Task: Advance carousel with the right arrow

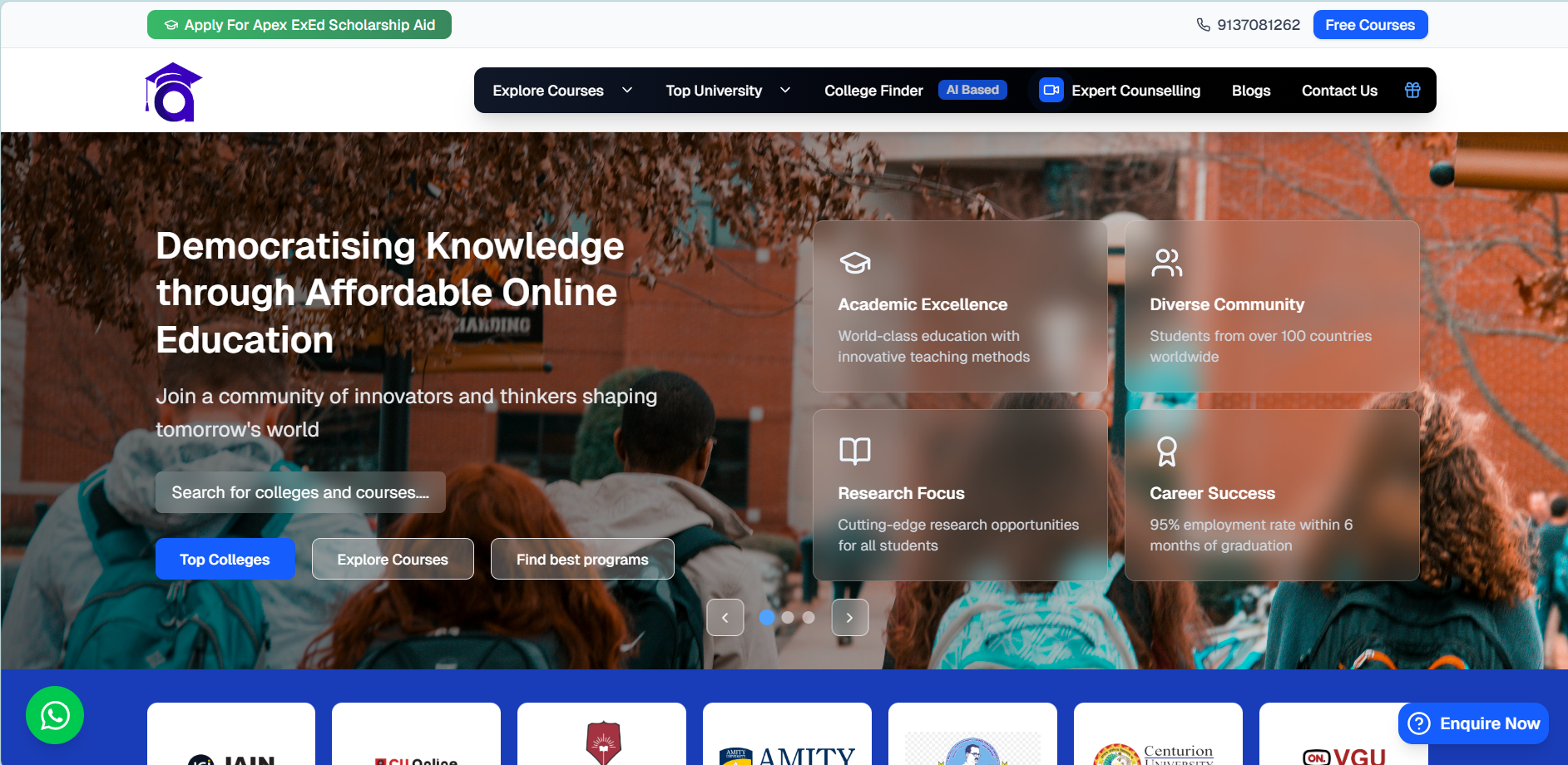Action: click(849, 617)
